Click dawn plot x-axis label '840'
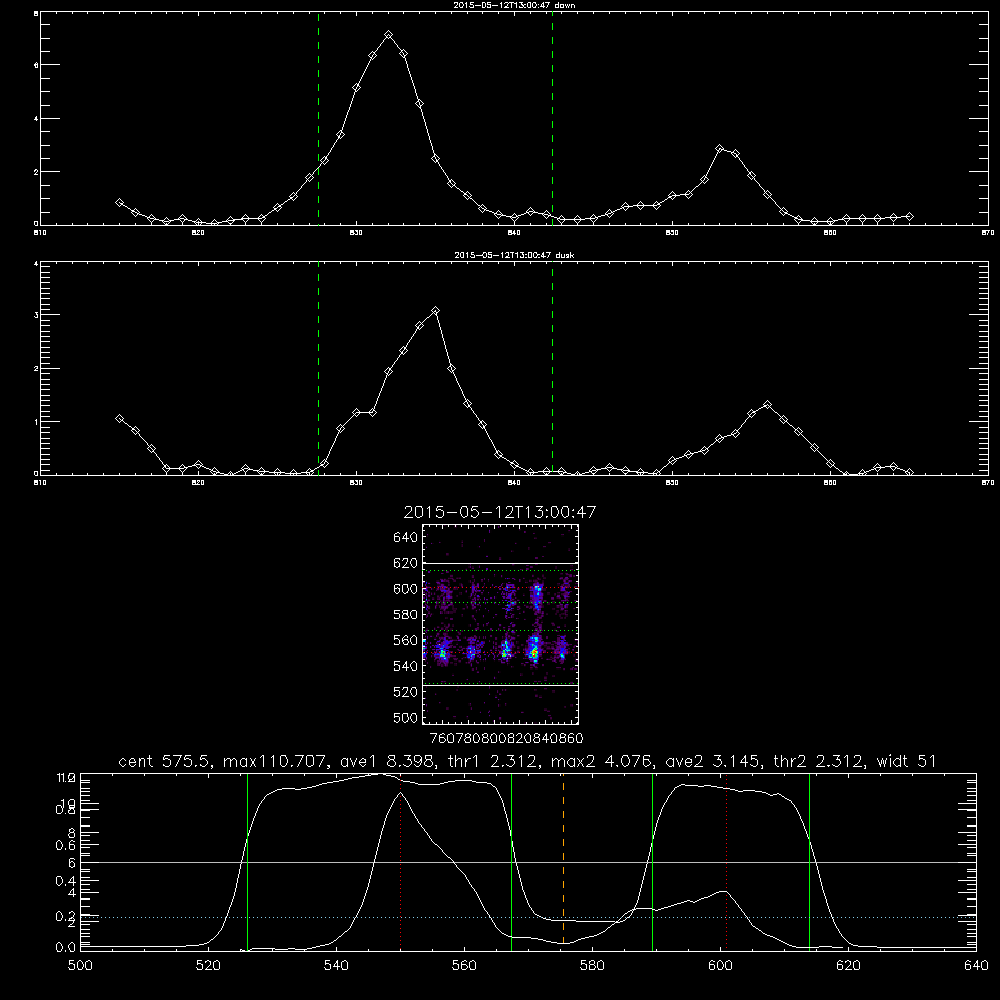The width and height of the screenshot is (1000, 1000). click(x=514, y=233)
